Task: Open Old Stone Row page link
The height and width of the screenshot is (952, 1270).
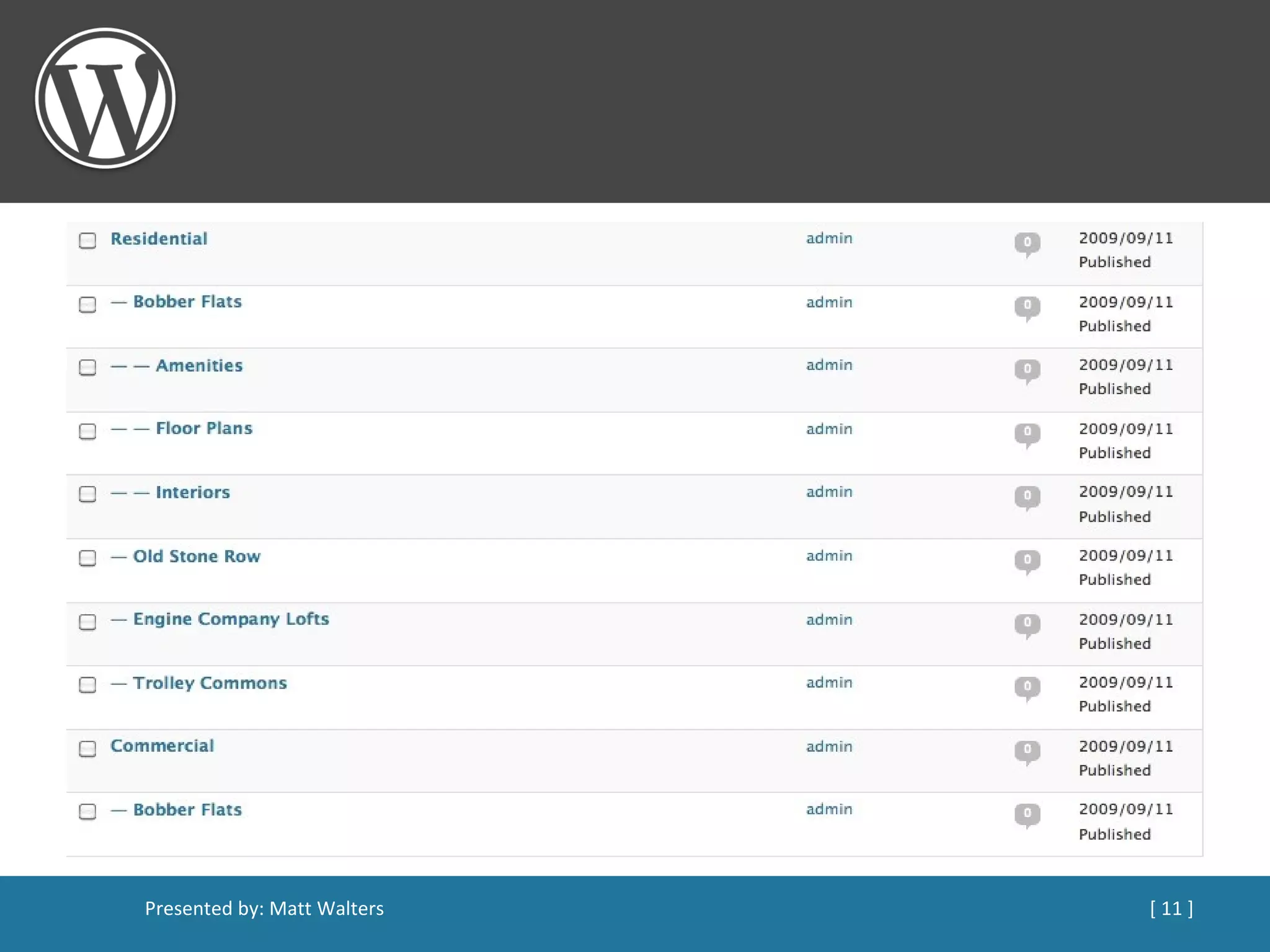Action: (x=197, y=556)
